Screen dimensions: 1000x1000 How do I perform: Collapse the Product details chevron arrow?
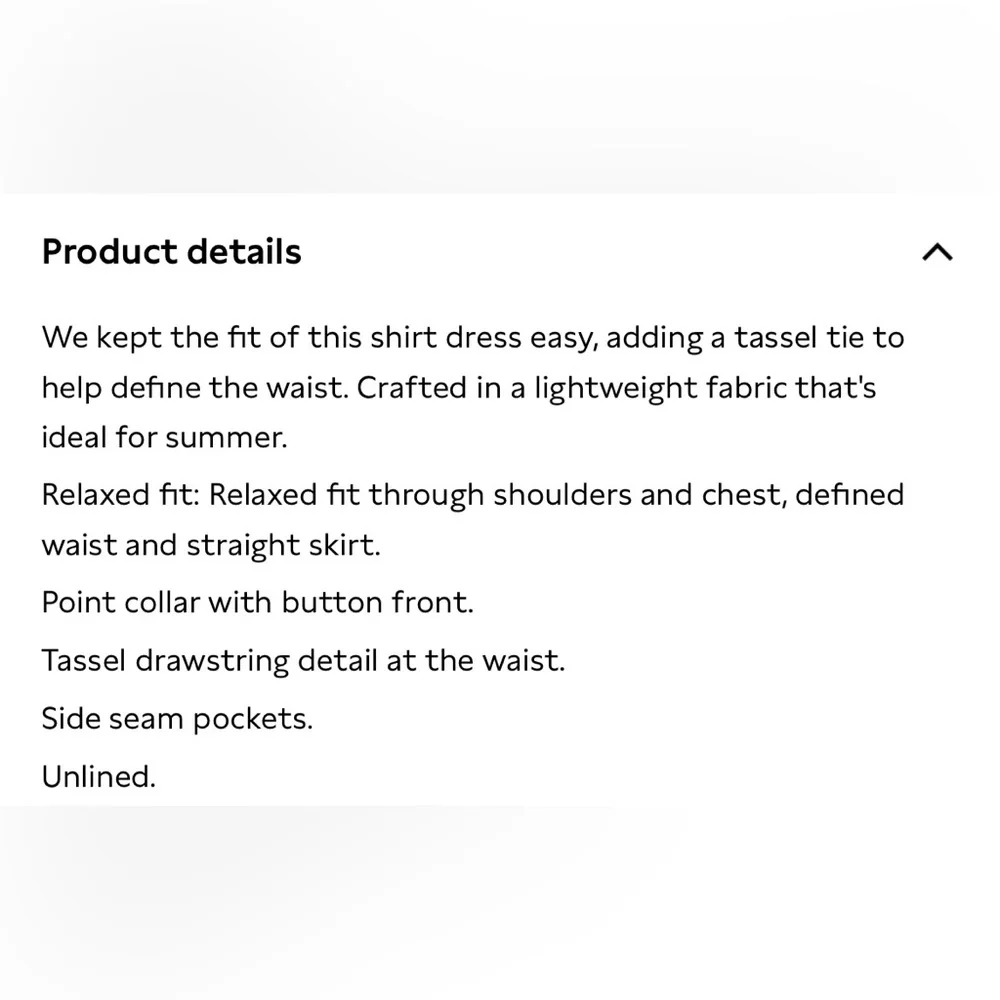click(937, 252)
